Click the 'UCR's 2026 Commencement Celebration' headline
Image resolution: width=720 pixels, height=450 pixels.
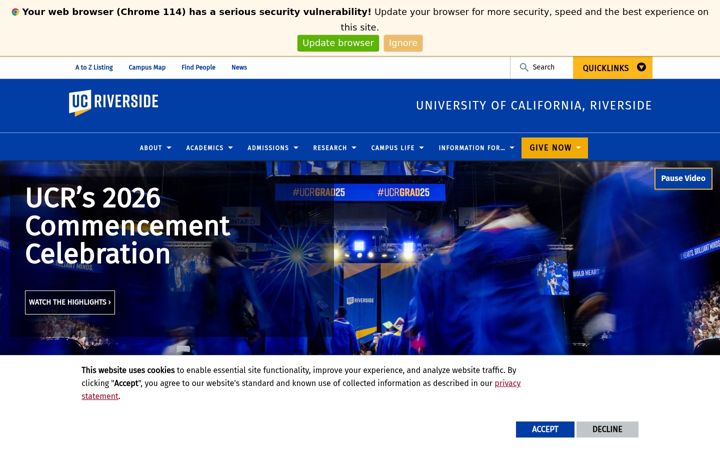click(x=128, y=225)
